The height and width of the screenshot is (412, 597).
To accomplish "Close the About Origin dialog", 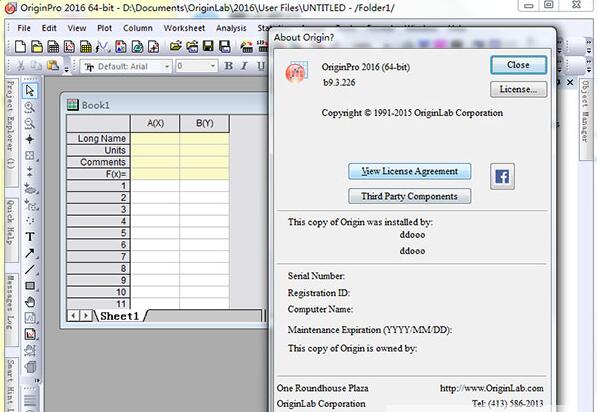I will click(518, 65).
